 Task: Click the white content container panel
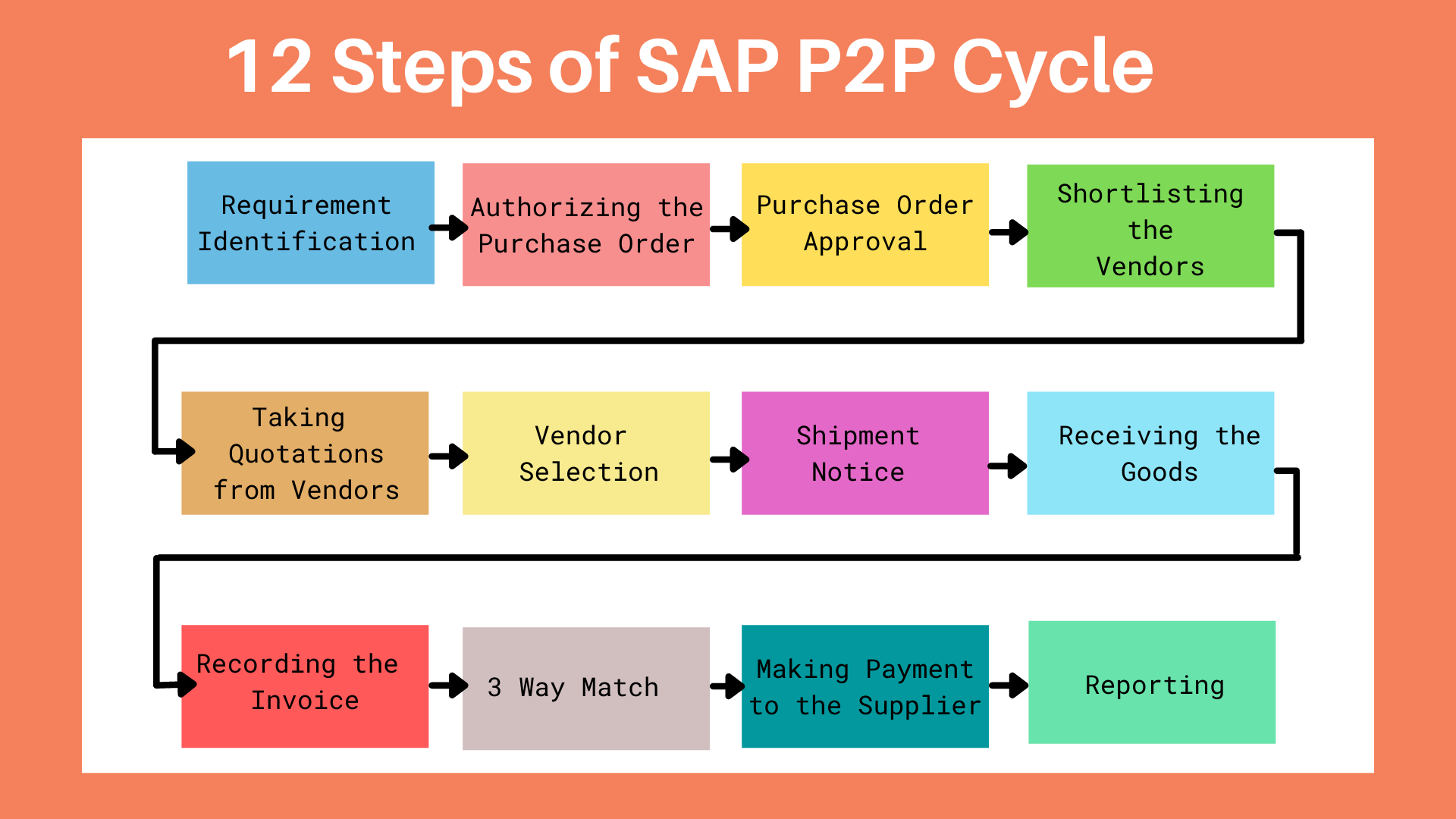click(728, 456)
